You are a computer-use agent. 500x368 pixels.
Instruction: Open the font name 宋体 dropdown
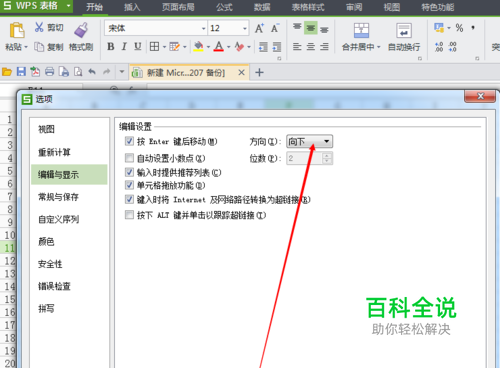pos(204,29)
